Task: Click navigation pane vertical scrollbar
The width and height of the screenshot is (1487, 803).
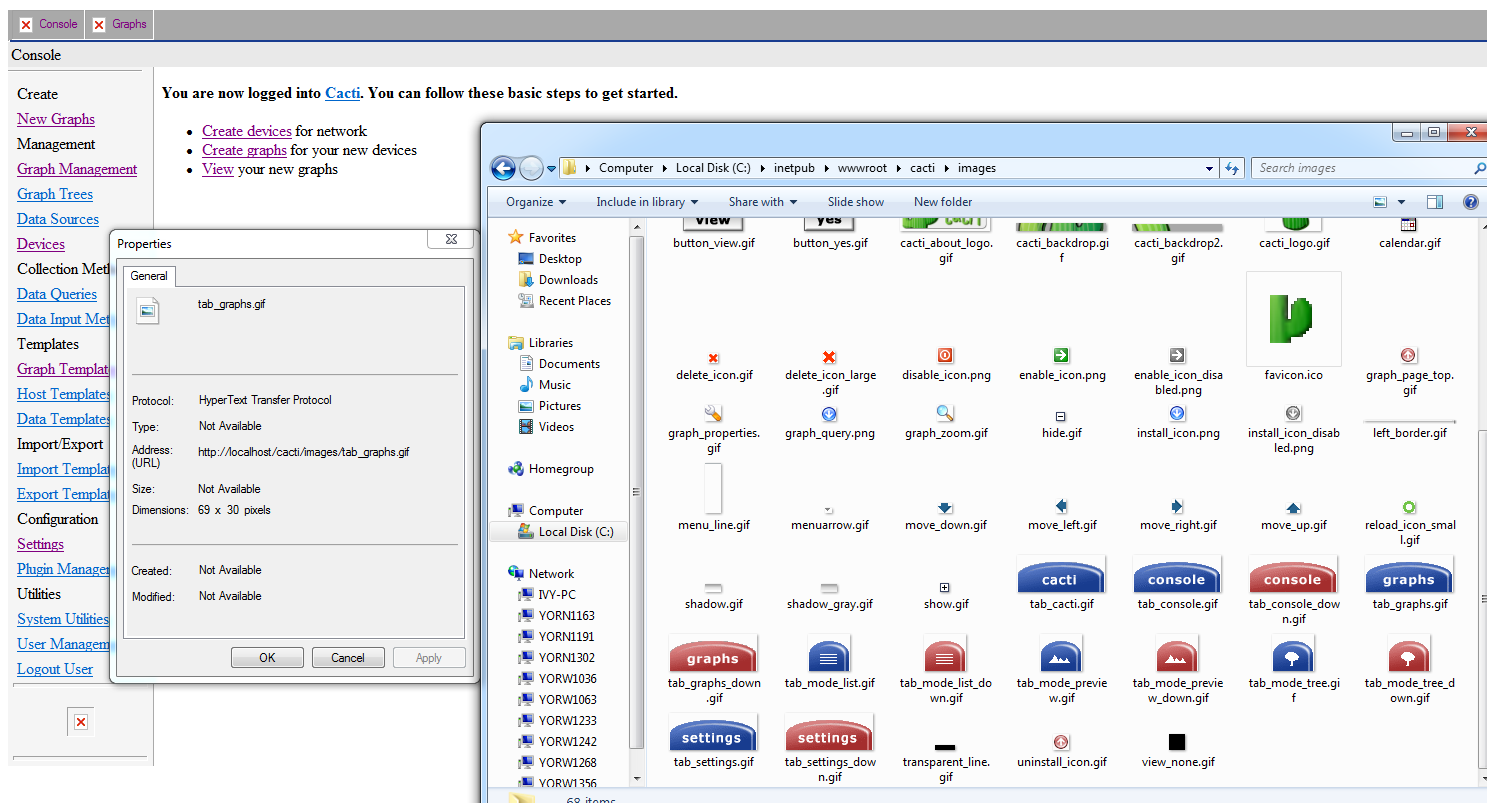Action: [x=636, y=490]
